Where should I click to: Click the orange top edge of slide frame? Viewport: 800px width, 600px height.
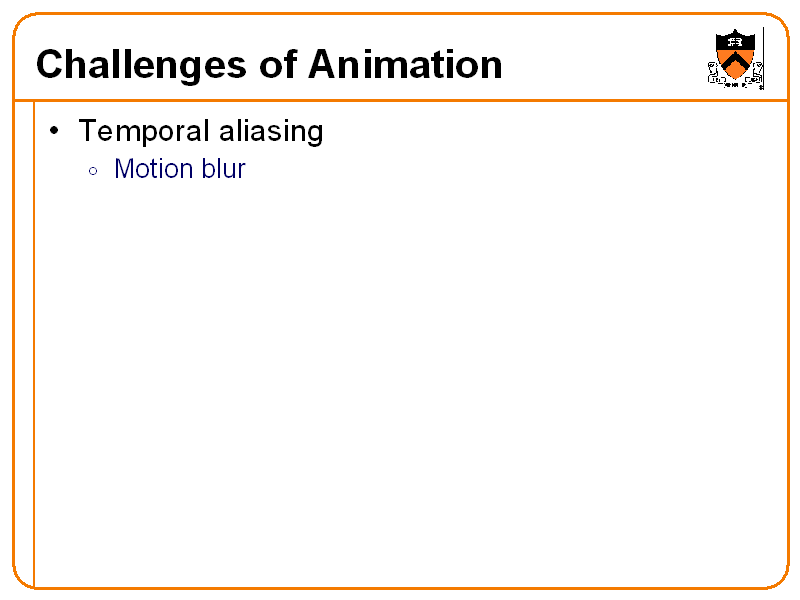point(400,14)
